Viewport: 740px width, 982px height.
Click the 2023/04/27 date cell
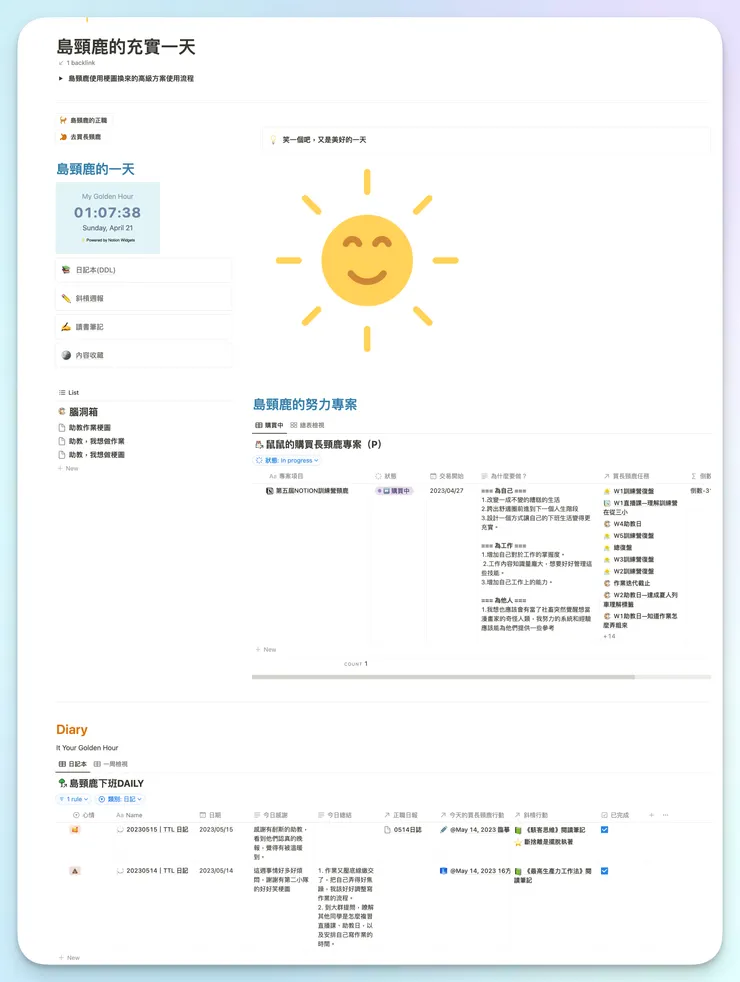pos(446,491)
